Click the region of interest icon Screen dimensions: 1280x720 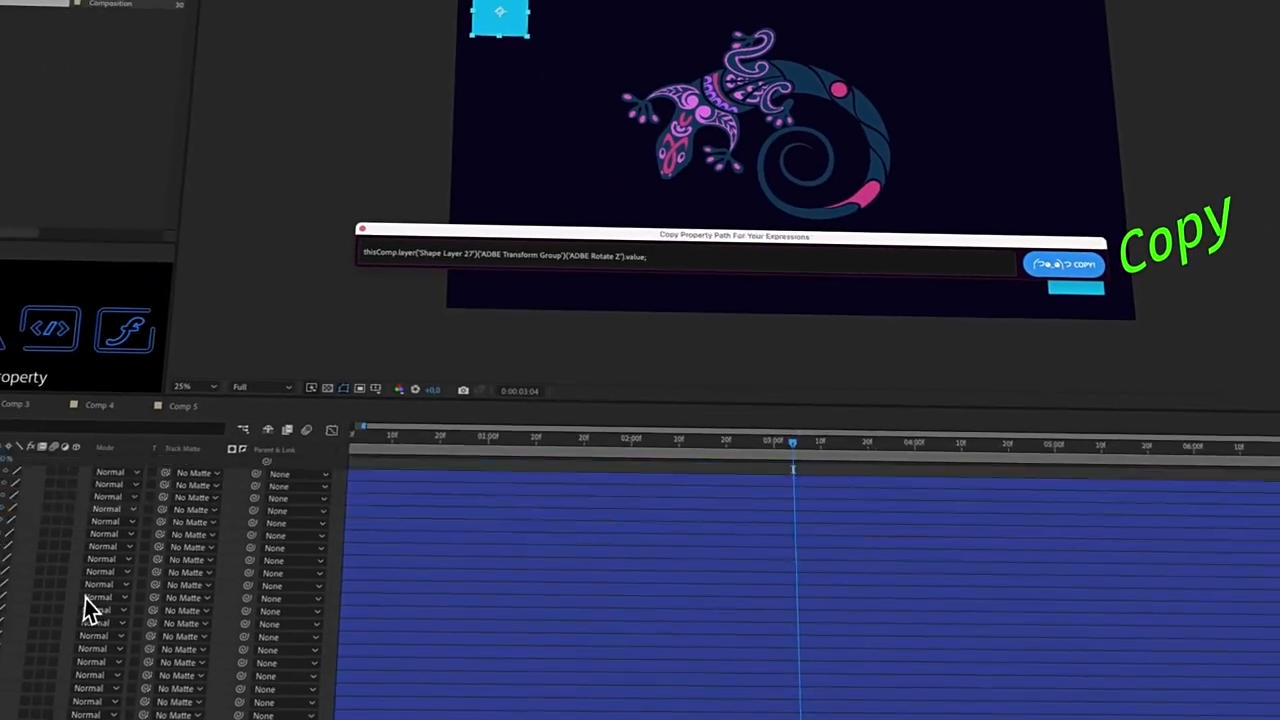point(359,388)
